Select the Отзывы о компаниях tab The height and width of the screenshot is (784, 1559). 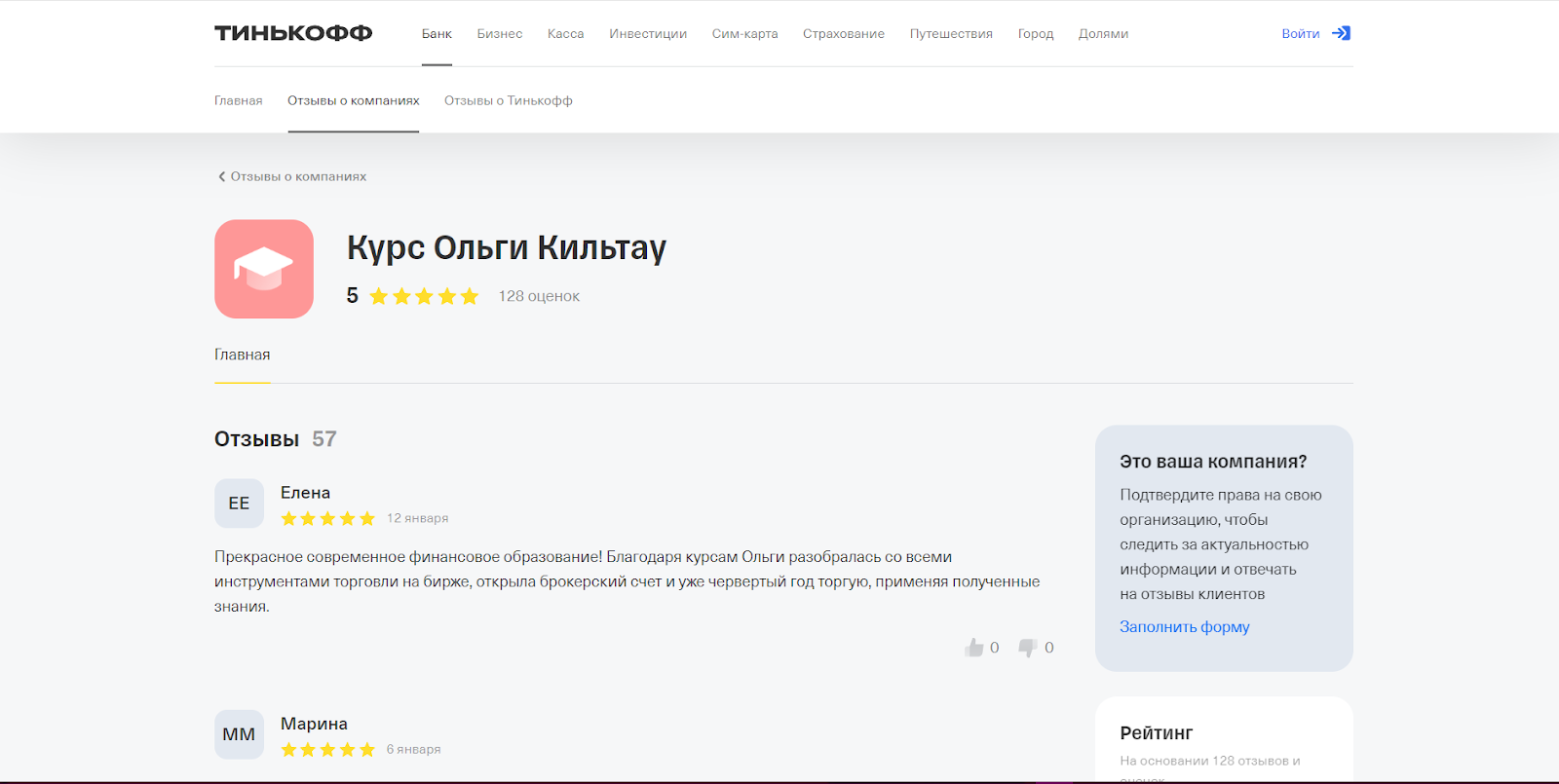(x=354, y=100)
